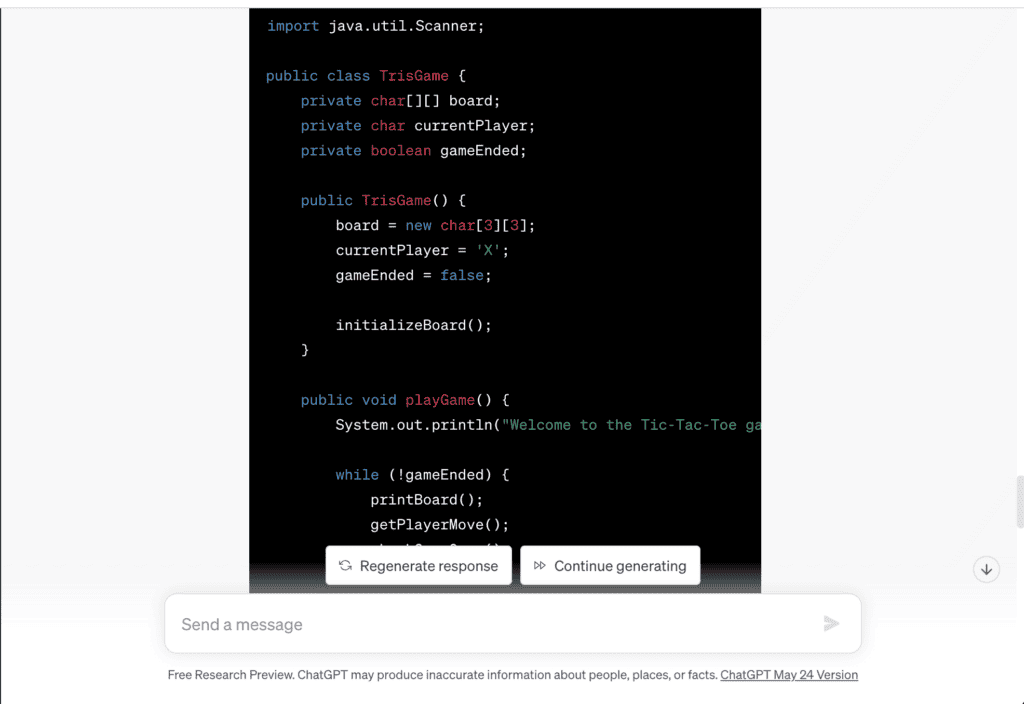Click the paper plane send icon
This screenshot has width=1024, height=704.
tap(831, 623)
